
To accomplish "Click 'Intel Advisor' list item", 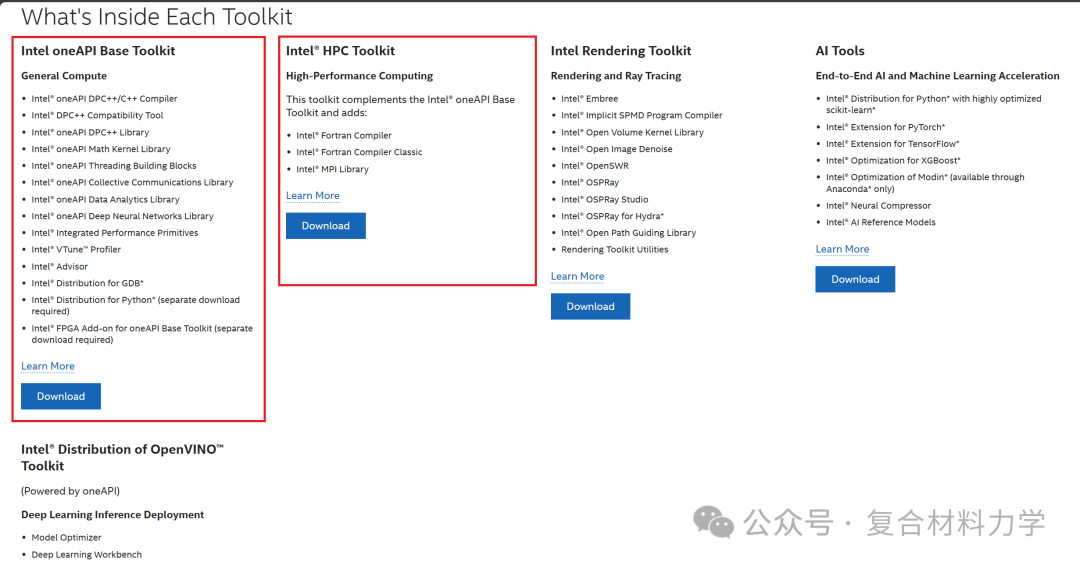I will [x=59, y=266].
